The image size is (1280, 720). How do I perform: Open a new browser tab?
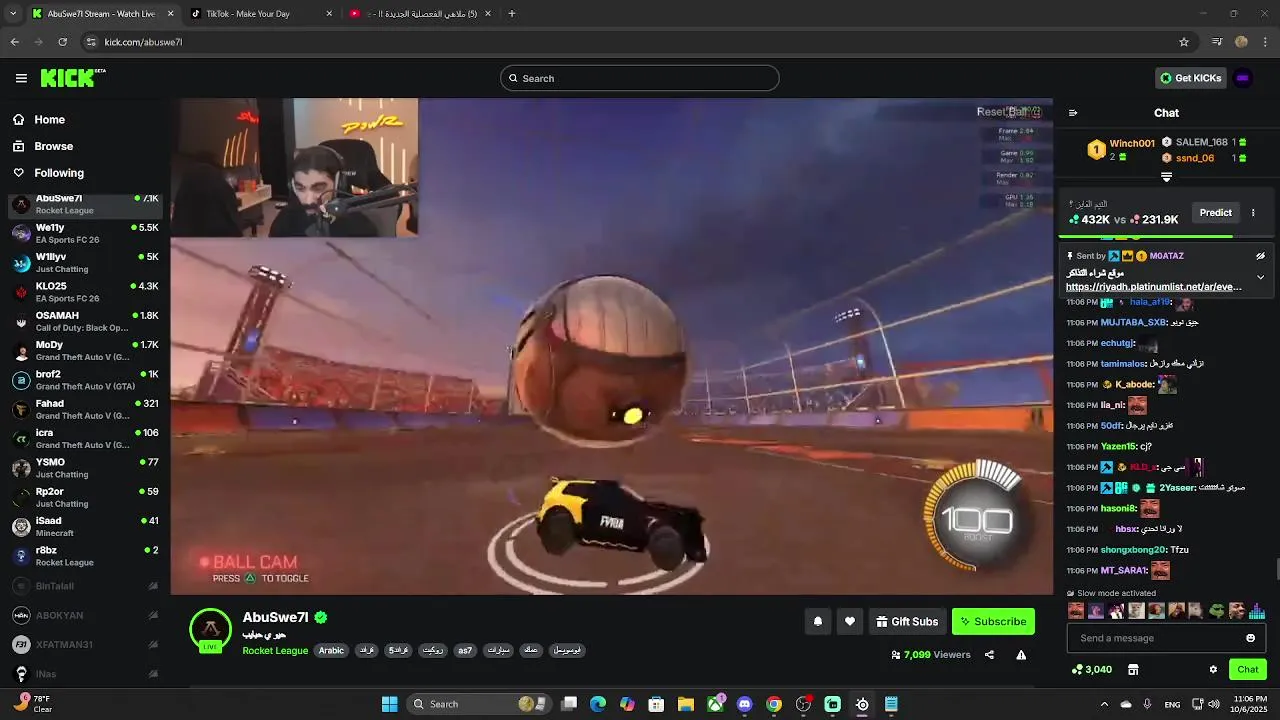click(x=512, y=14)
